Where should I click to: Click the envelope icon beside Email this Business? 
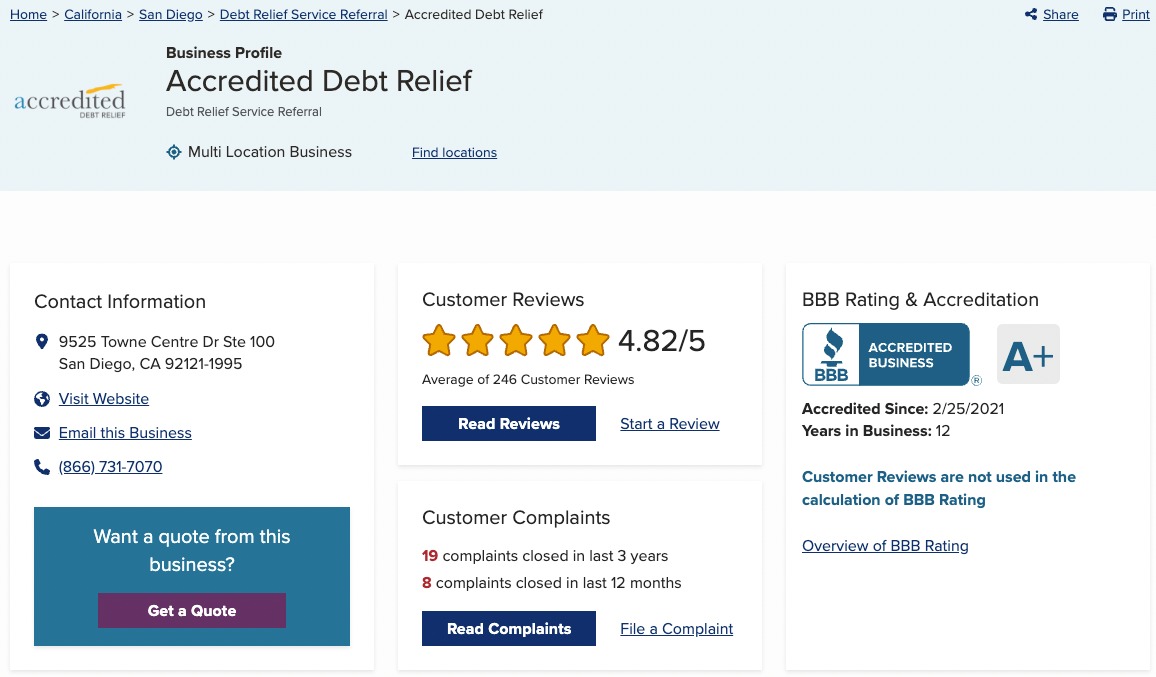[42, 433]
